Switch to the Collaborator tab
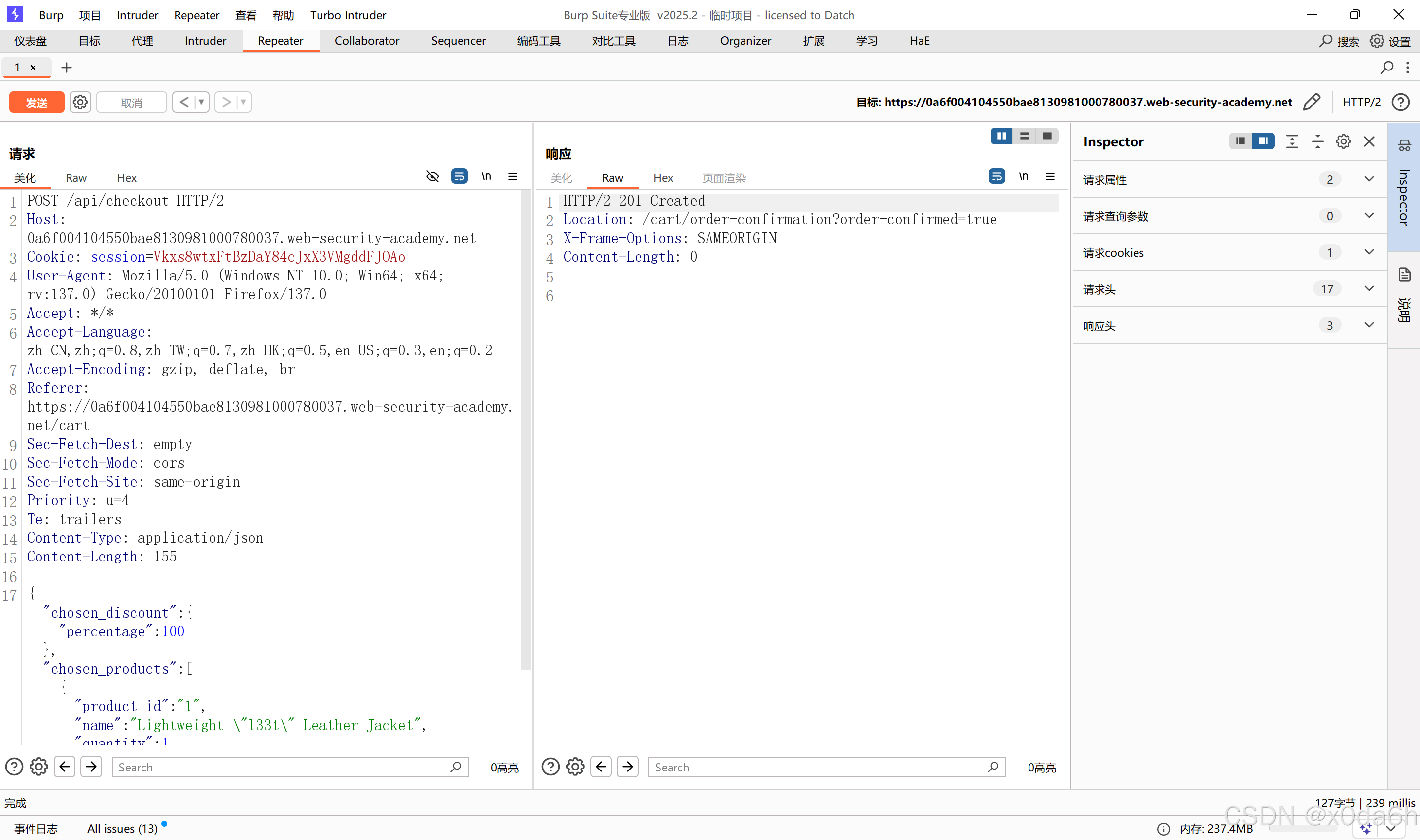The image size is (1420, 840). (x=367, y=41)
